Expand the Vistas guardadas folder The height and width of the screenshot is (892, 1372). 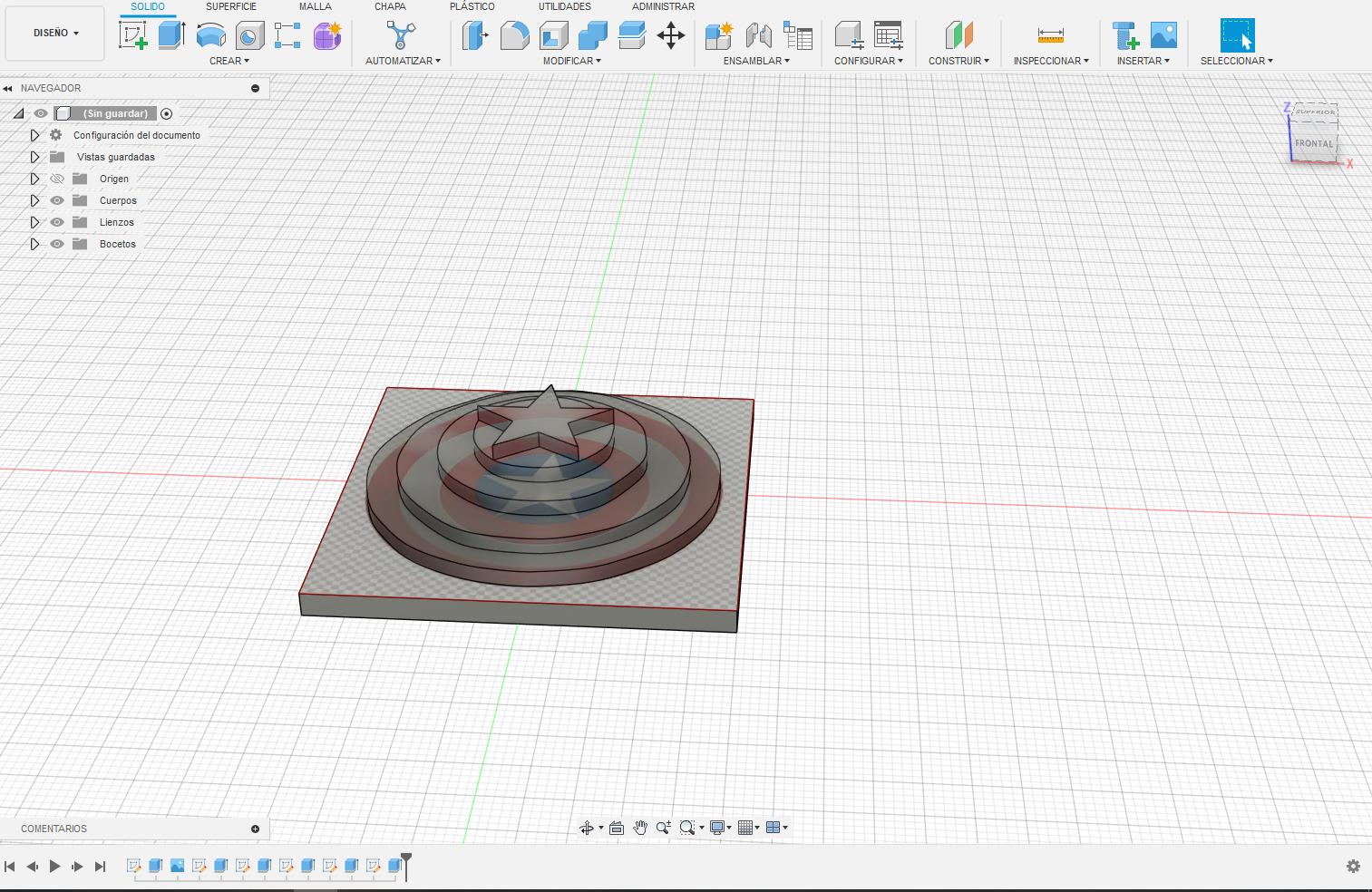[34, 157]
